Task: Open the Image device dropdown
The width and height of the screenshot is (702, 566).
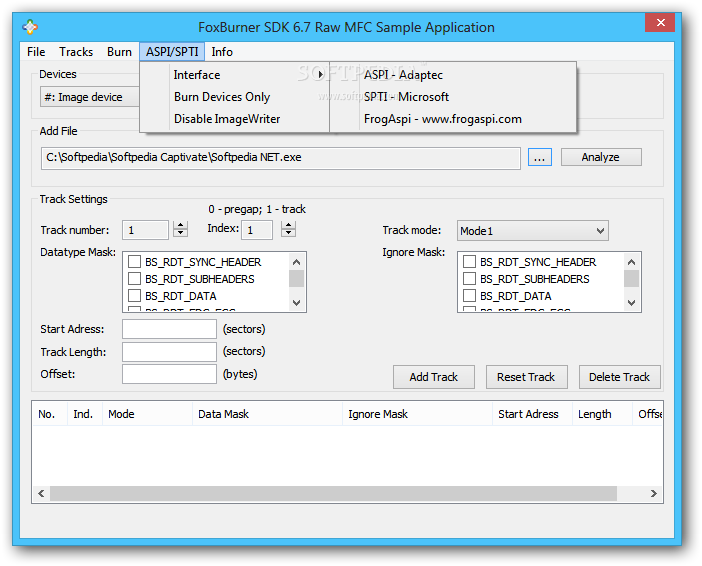Action: click(x=90, y=97)
